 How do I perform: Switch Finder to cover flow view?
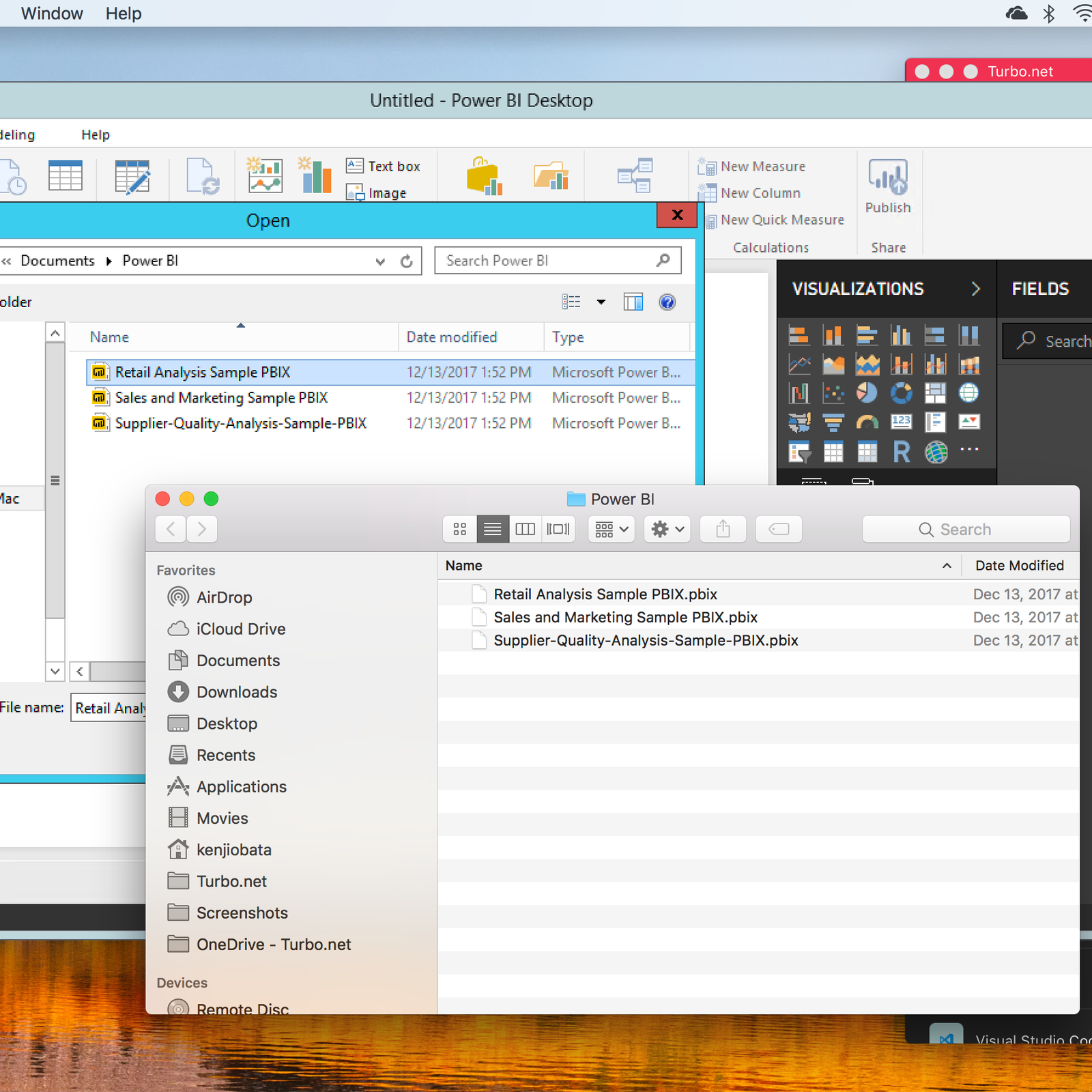pos(558,529)
